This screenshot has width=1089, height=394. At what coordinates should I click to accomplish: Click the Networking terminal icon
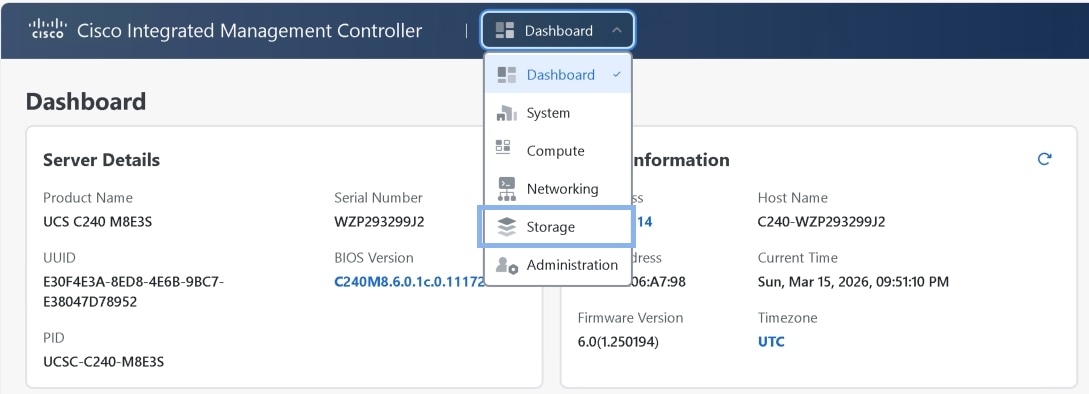pos(506,188)
